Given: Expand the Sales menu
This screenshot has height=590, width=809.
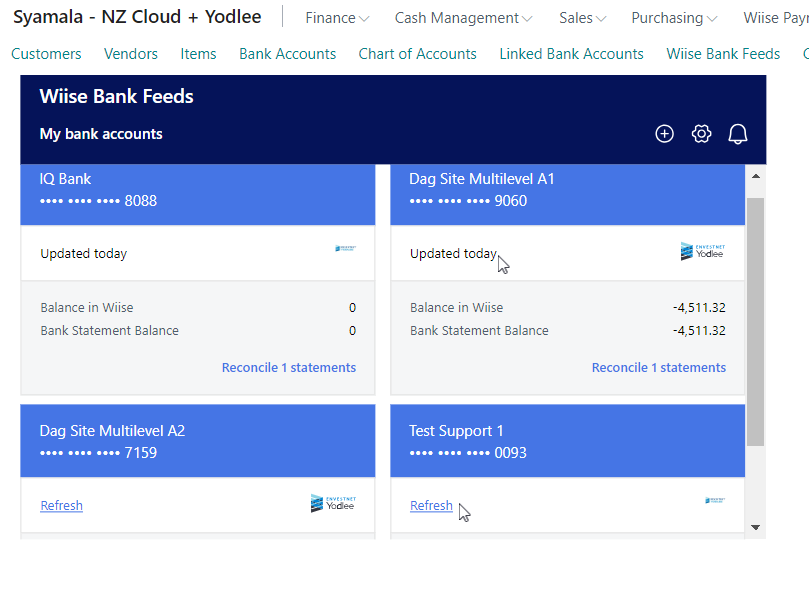Looking at the screenshot, I should coord(583,18).
